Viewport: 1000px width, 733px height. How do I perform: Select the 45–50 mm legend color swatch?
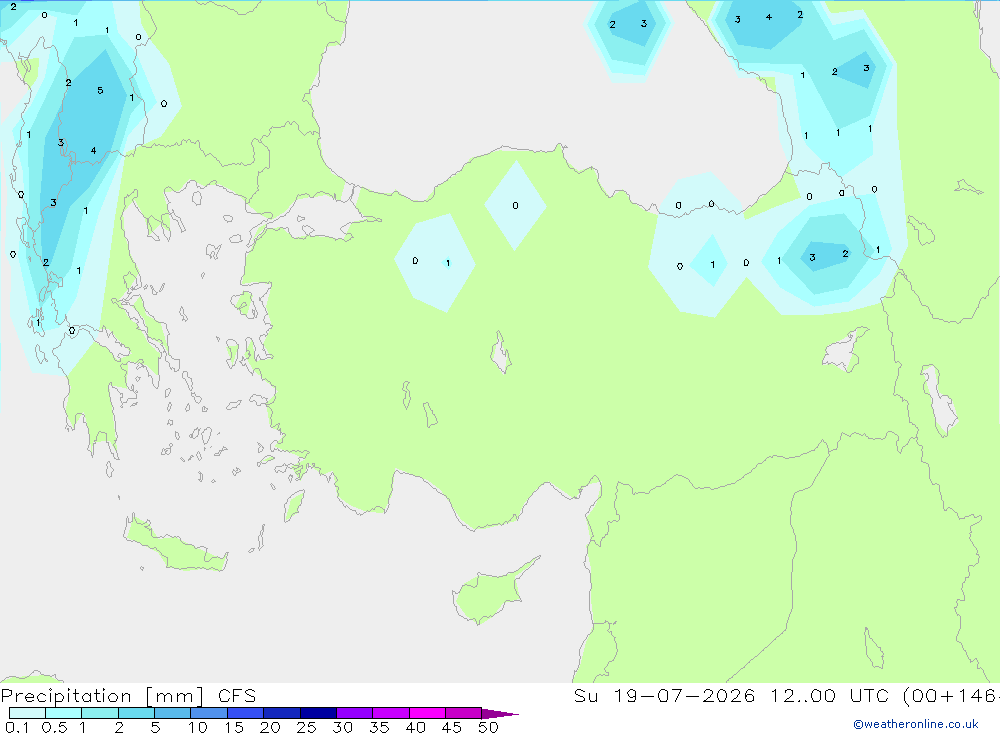pyautogui.click(x=463, y=713)
